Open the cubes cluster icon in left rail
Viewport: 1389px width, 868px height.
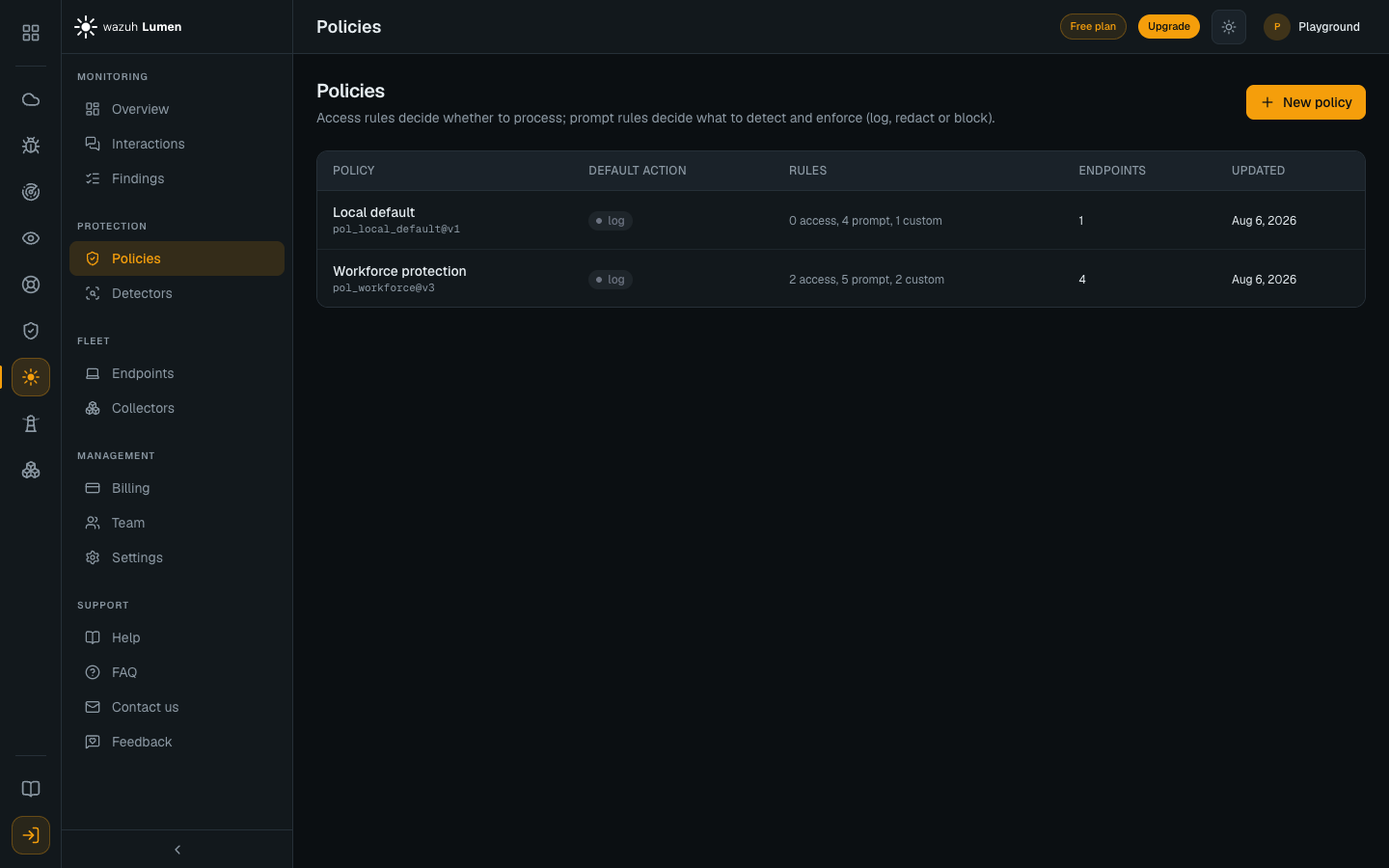31,470
